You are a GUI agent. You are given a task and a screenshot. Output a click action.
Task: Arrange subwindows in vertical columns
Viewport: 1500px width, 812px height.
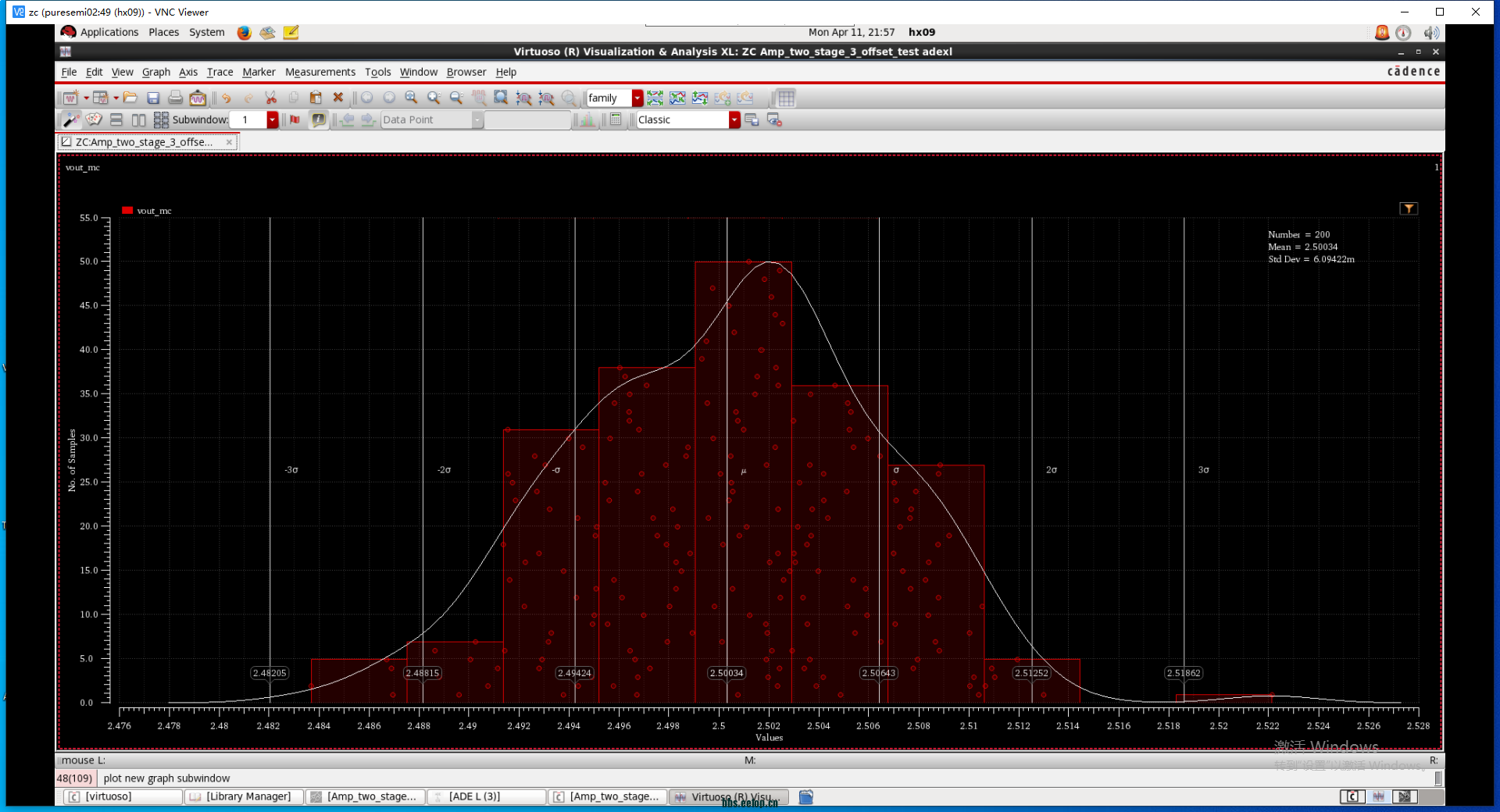138,119
